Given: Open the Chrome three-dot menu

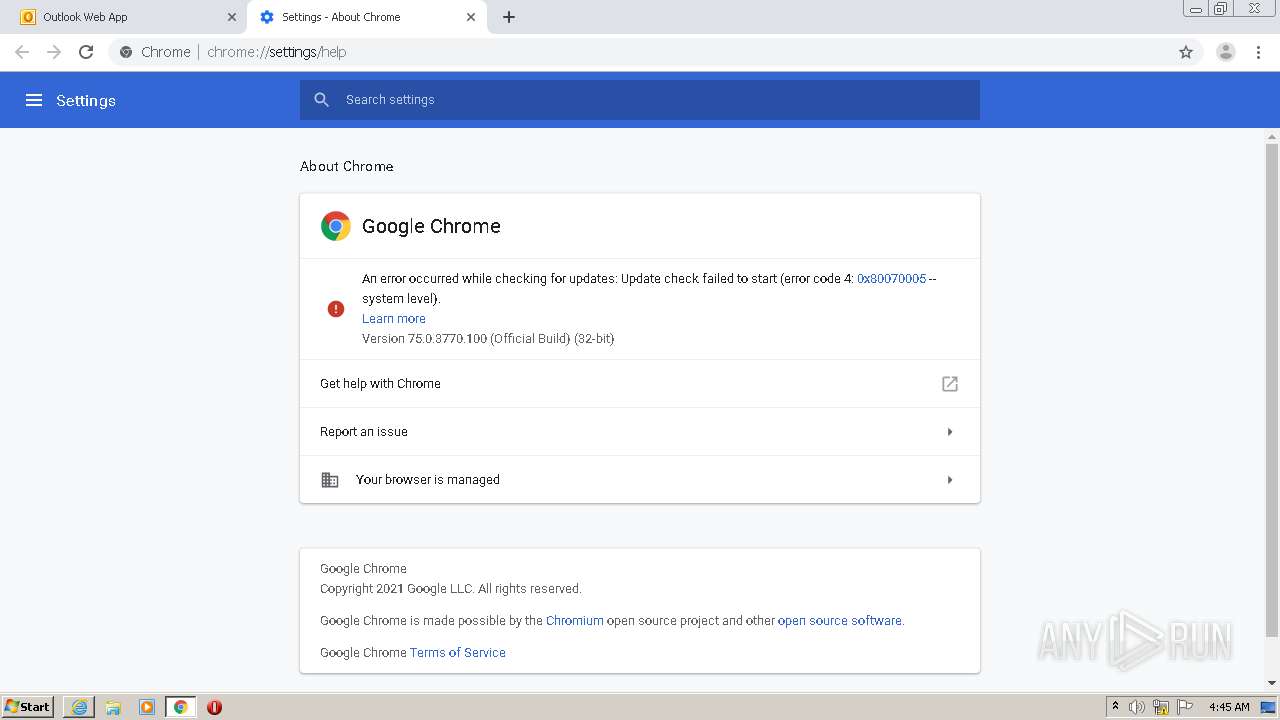Looking at the screenshot, I should pyautogui.click(x=1259, y=52).
